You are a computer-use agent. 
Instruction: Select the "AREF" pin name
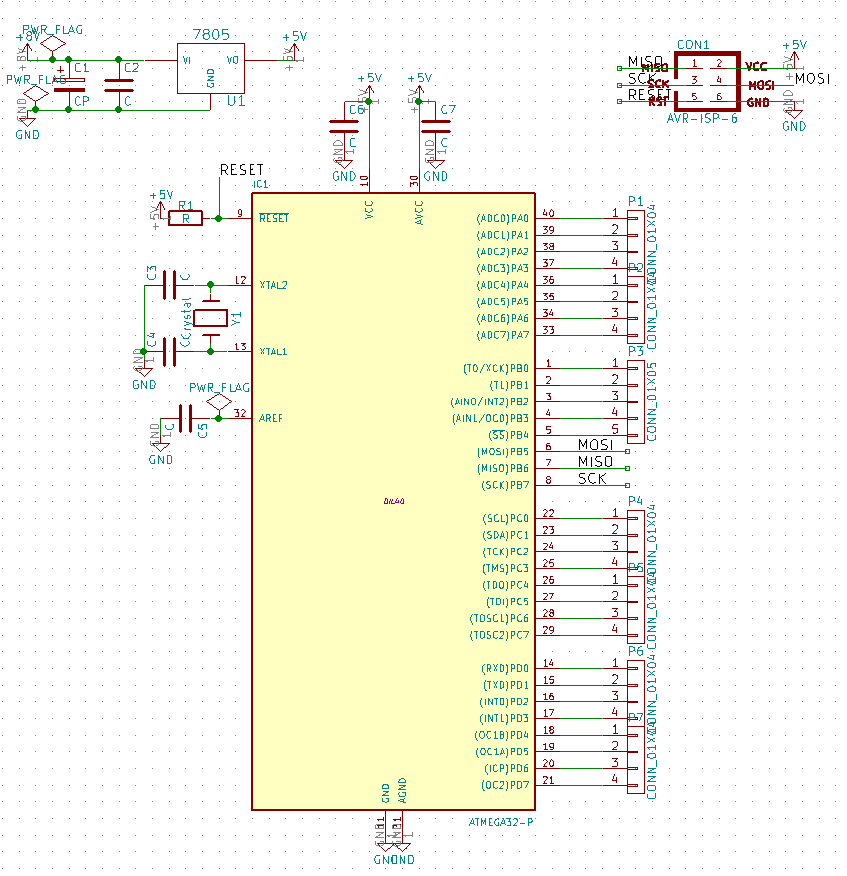[270, 418]
